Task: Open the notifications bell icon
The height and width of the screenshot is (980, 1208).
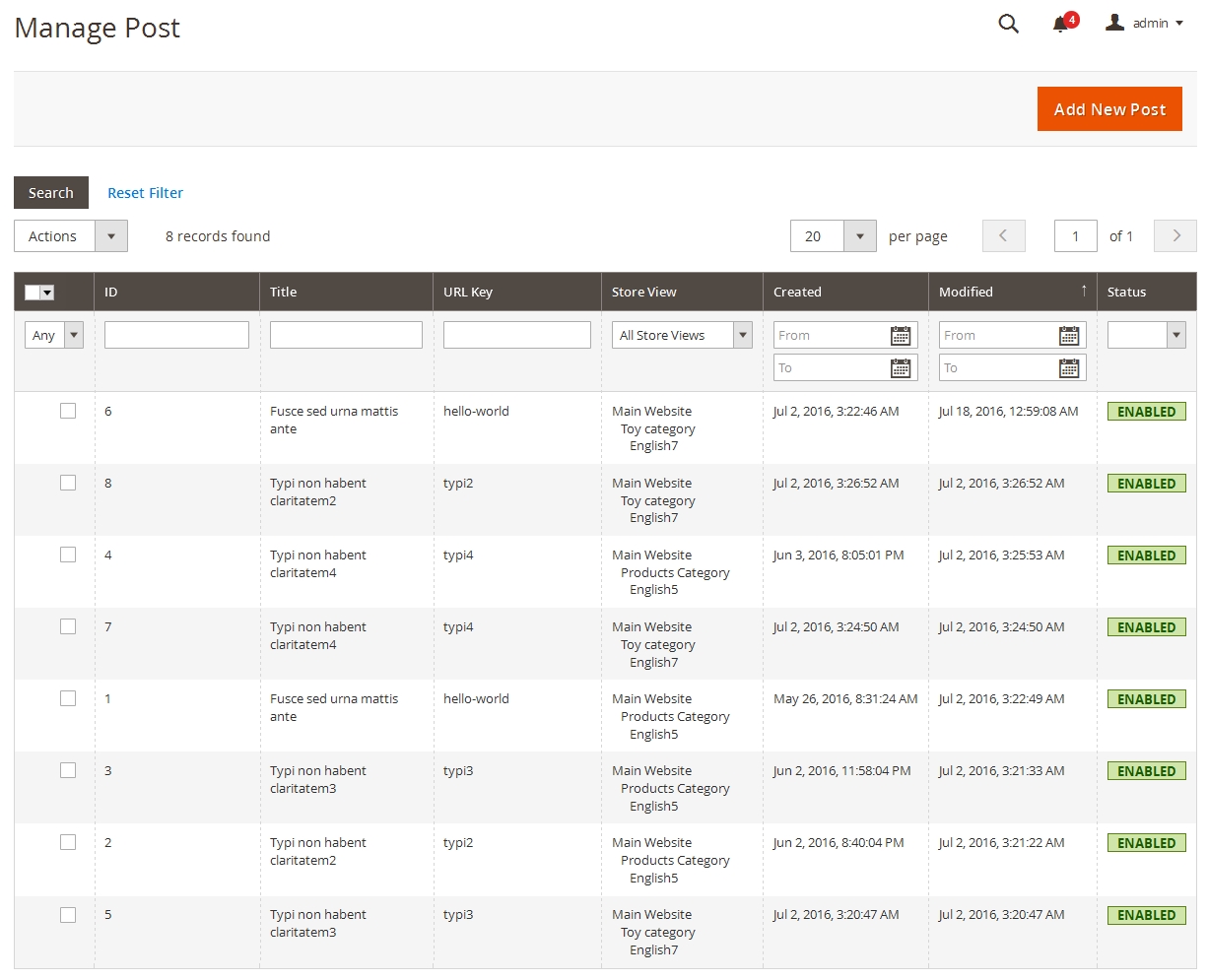Action: coord(1061,24)
